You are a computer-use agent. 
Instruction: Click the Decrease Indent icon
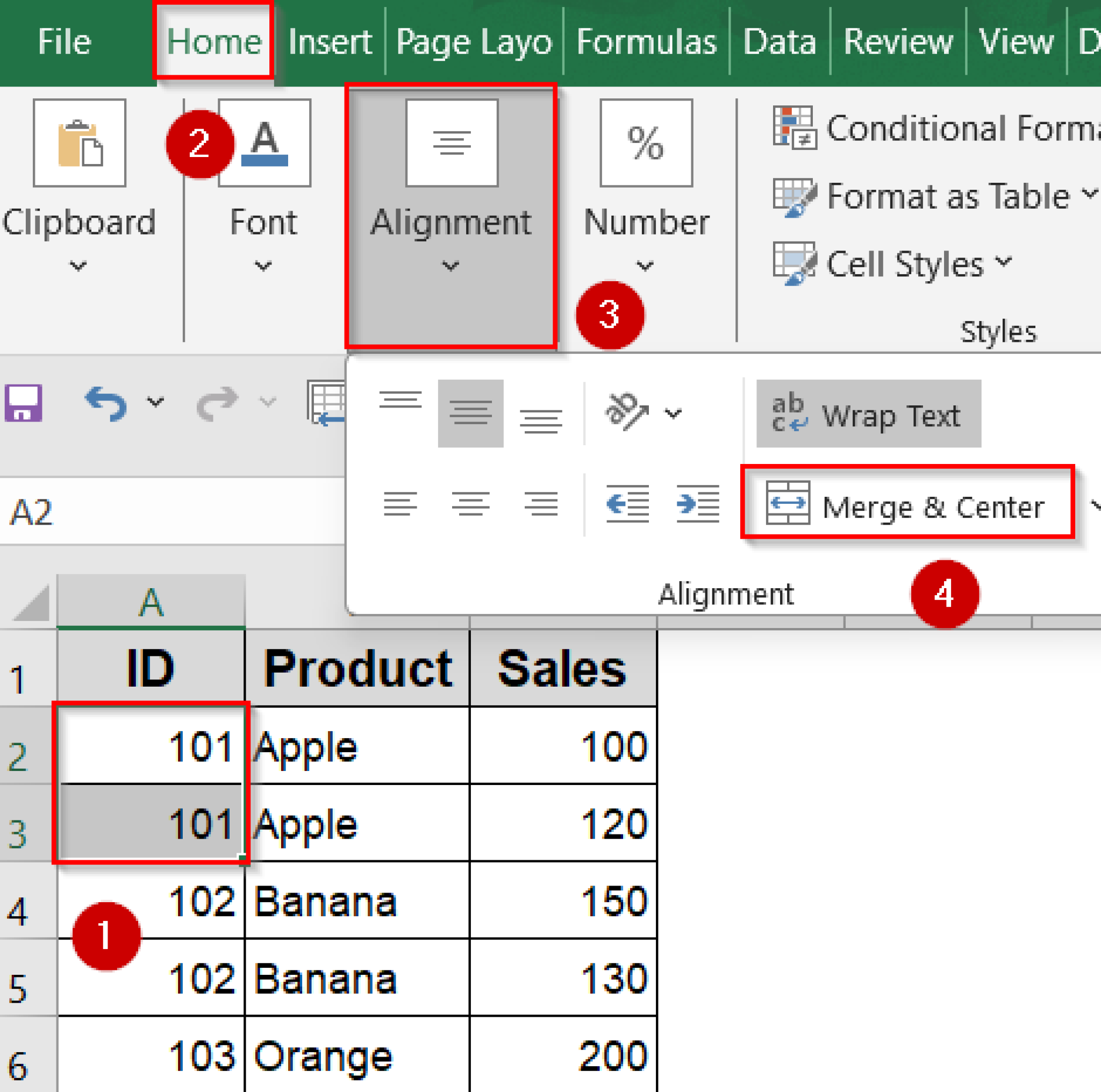point(627,503)
